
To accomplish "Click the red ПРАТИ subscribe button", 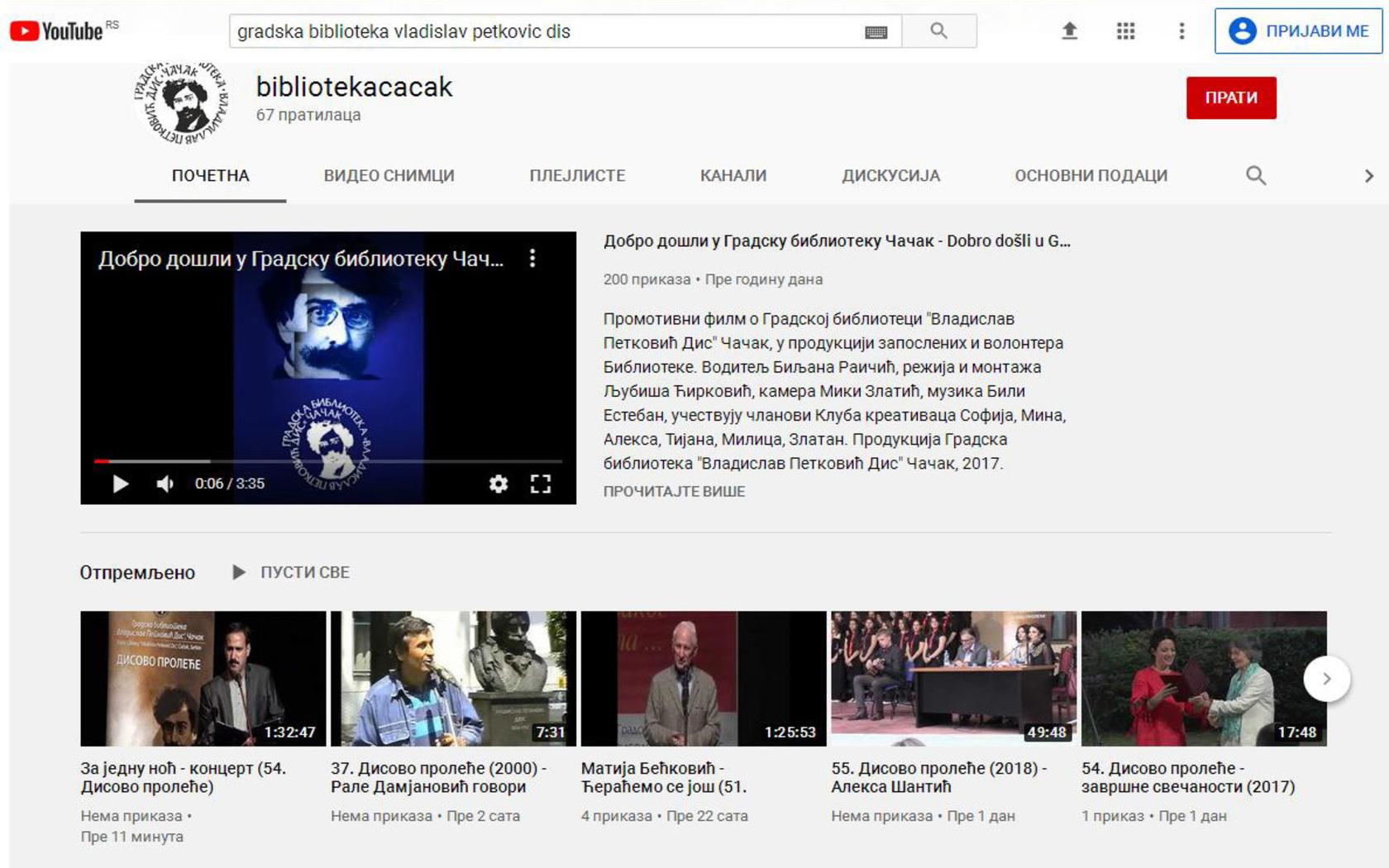I will (x=1231, y=98).
